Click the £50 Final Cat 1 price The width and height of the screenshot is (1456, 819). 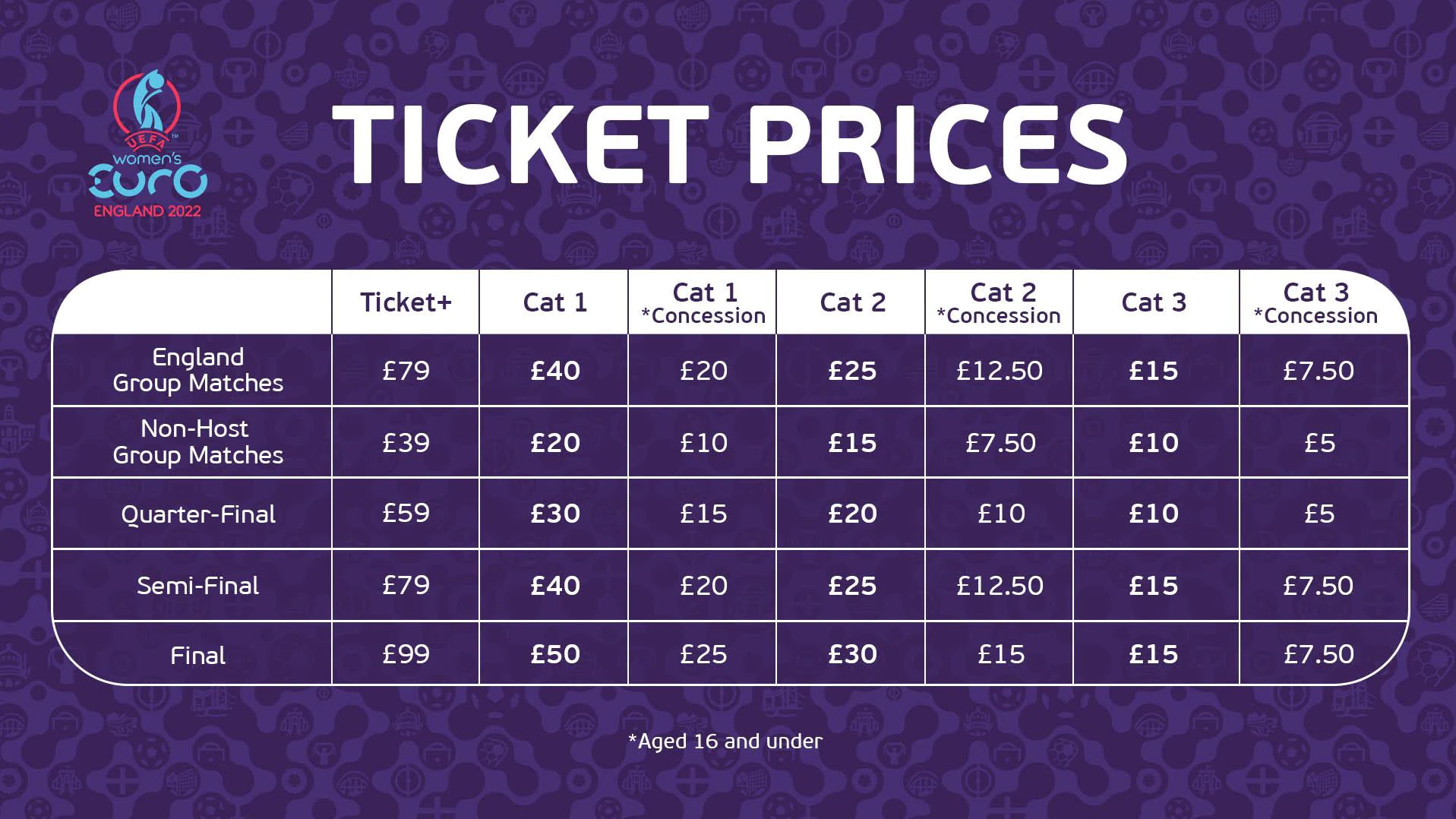pyautogui.click(x=554, y=654)
